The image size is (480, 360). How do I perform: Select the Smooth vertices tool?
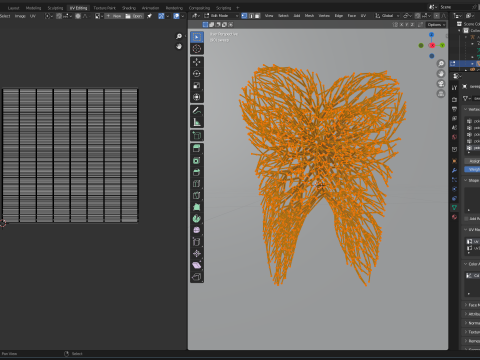point(197,230)
